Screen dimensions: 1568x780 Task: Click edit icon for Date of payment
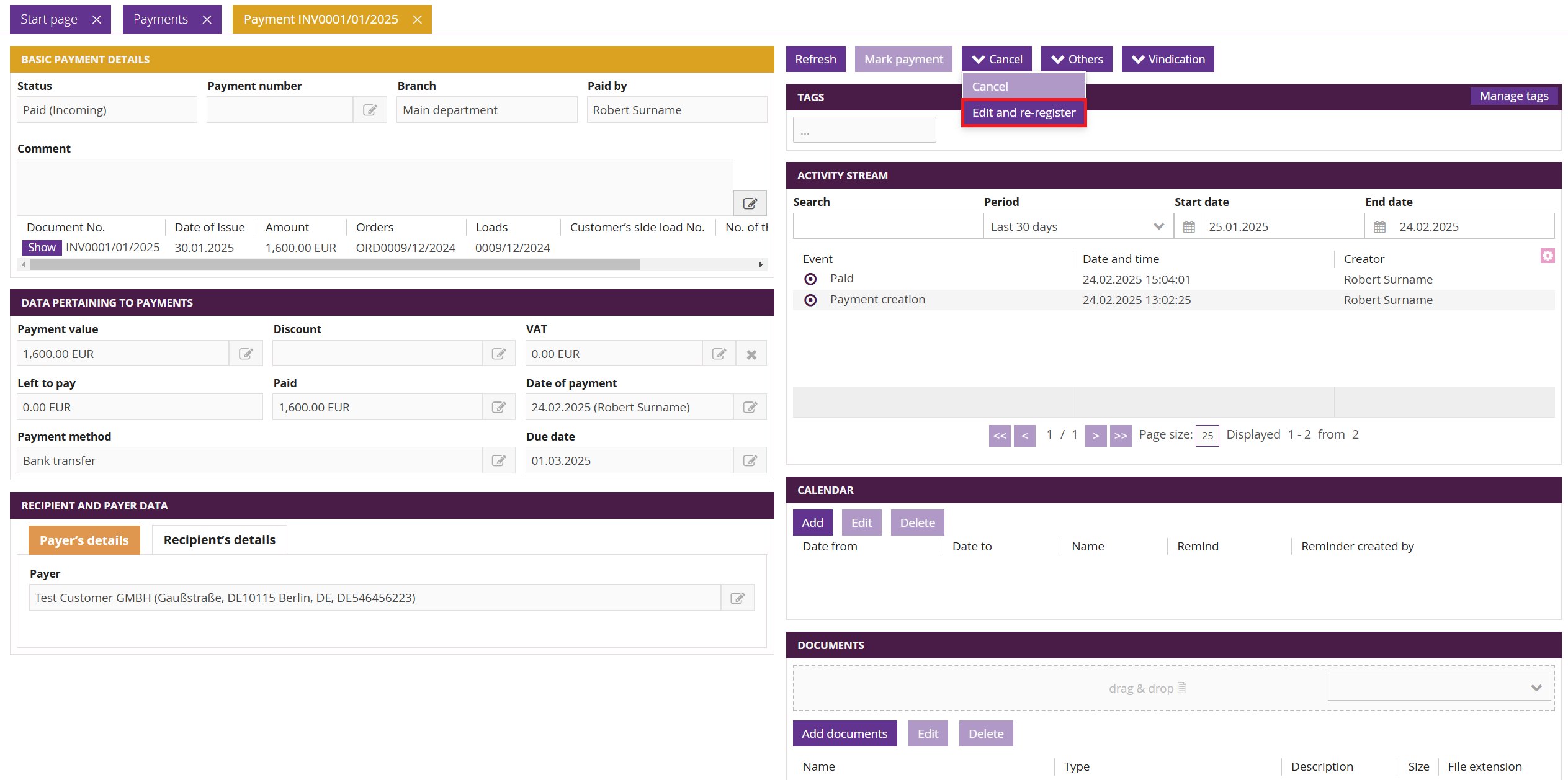[750, 407]
